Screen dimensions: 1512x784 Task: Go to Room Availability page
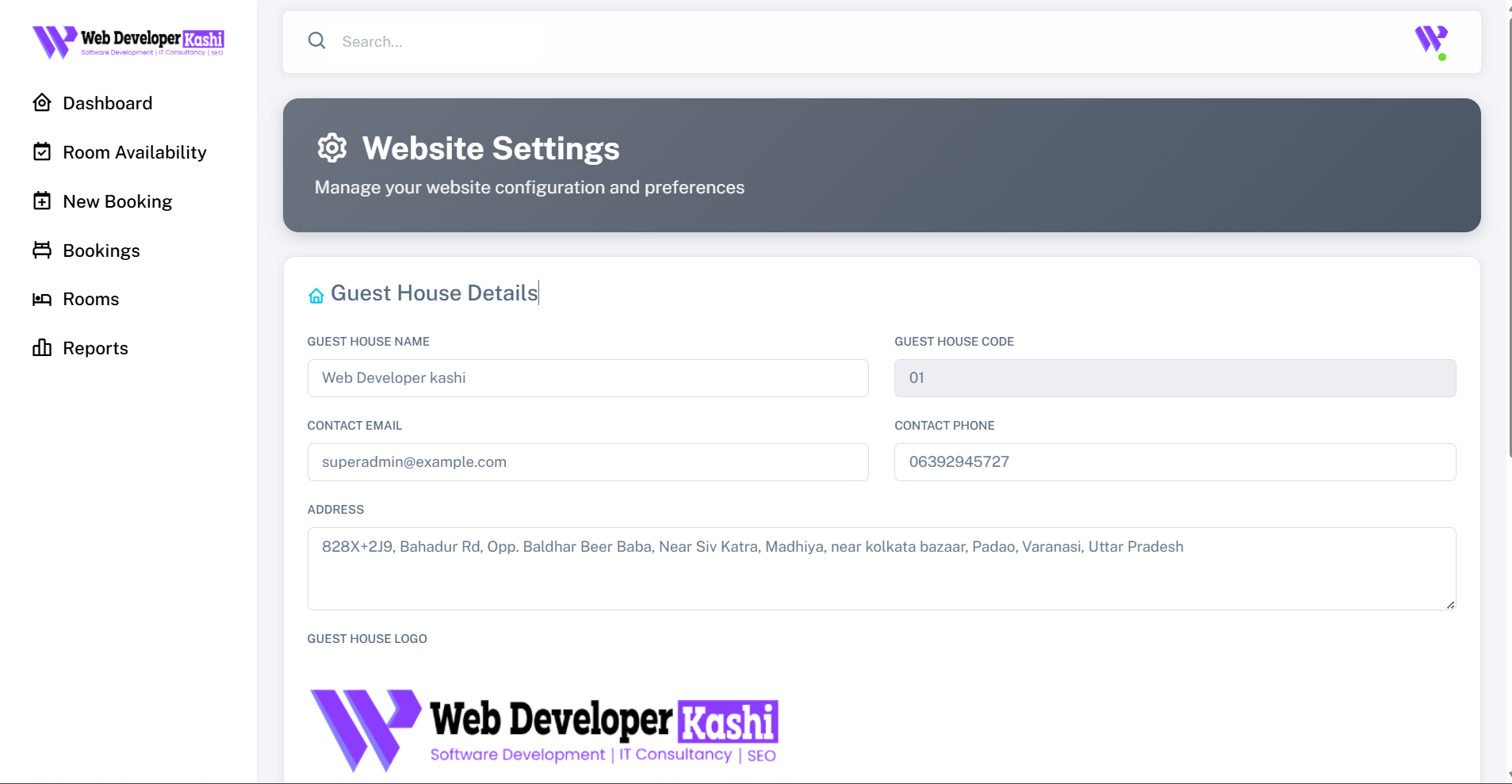tap(134, 152)
